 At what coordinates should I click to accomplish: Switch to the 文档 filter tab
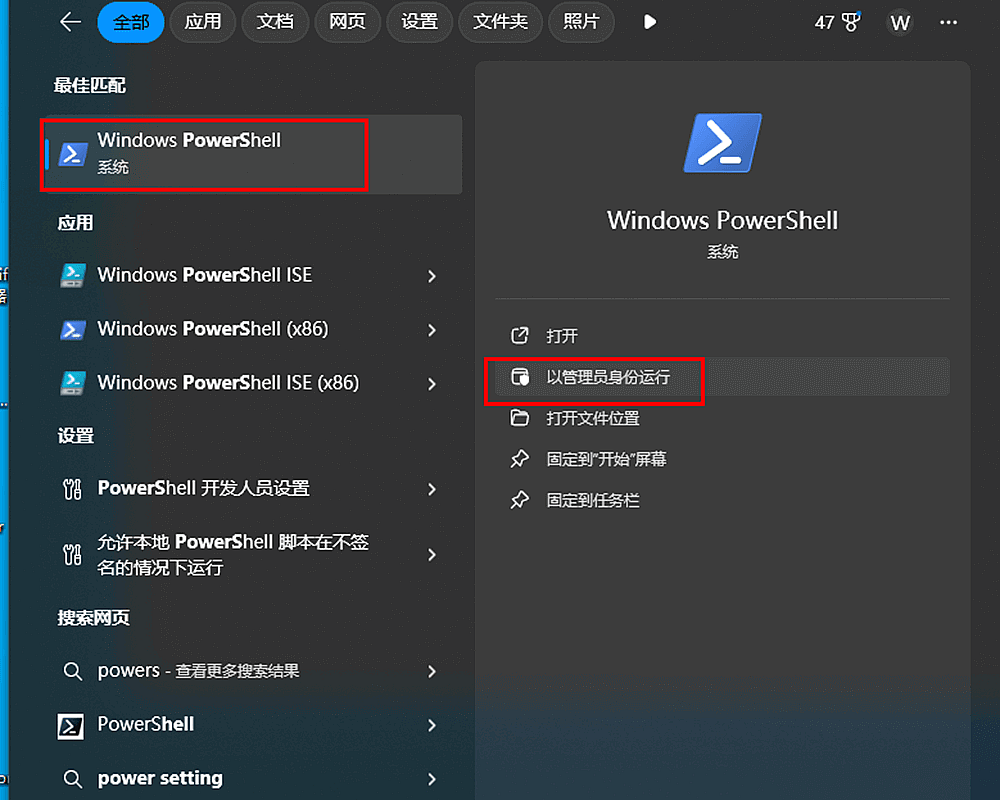[x=275, y=22]
